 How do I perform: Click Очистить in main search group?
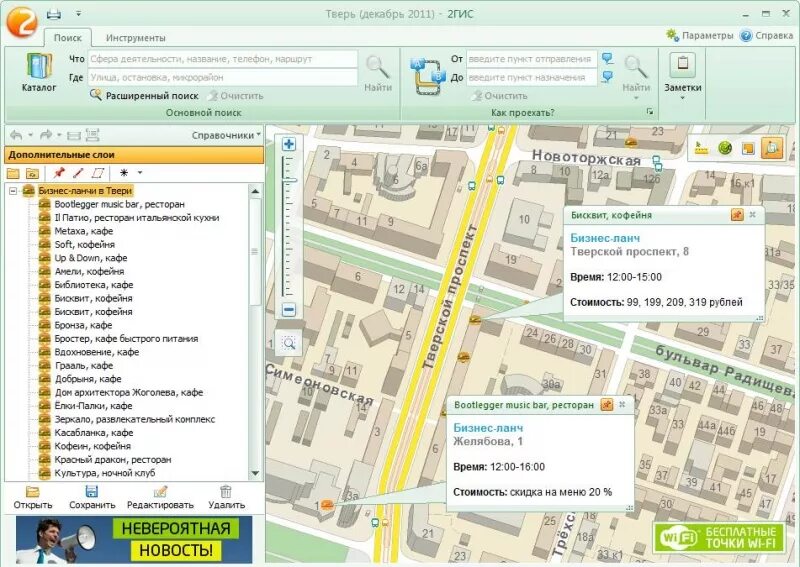pos(235,95)
